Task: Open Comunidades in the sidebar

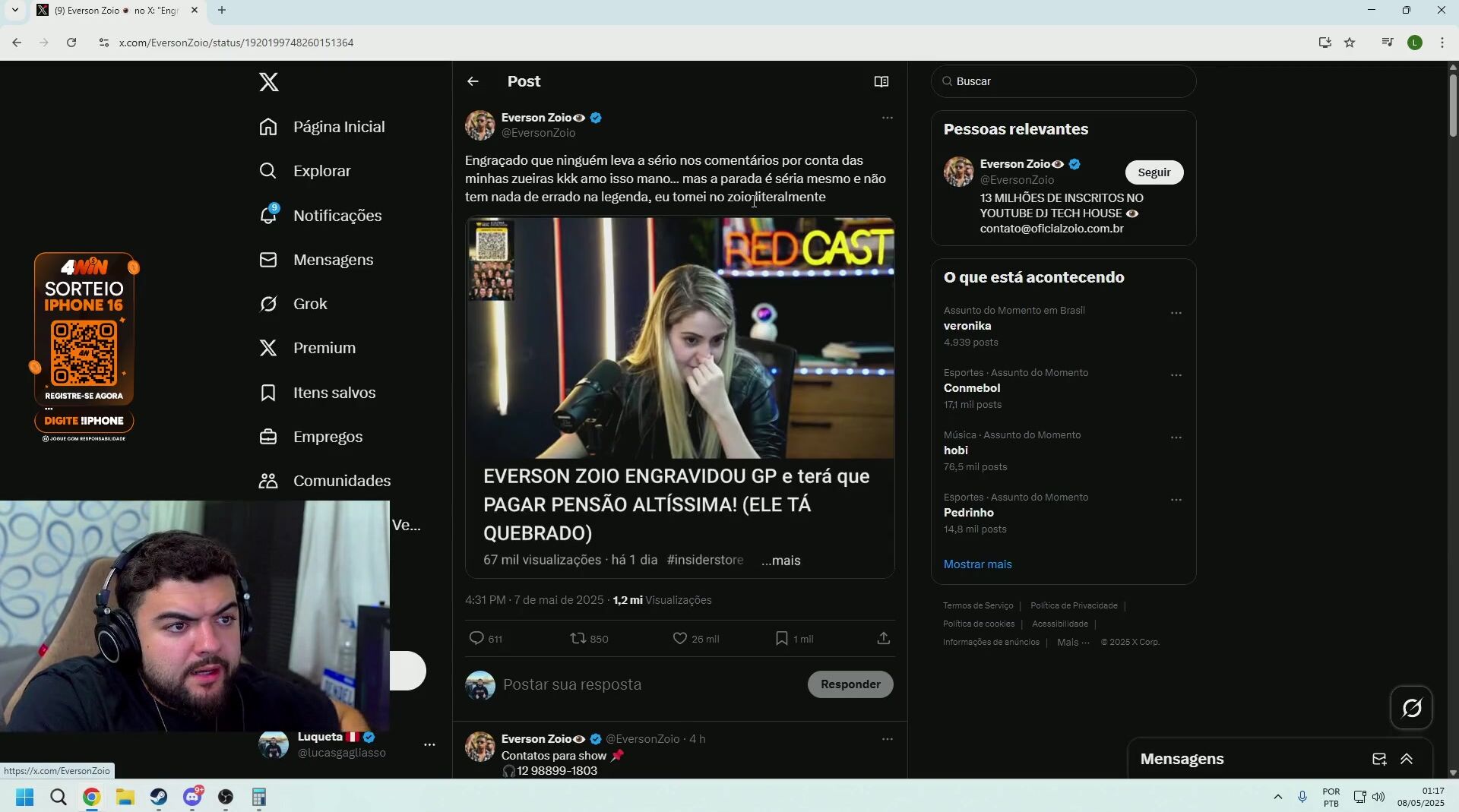Action: click(x=324, y=481)
